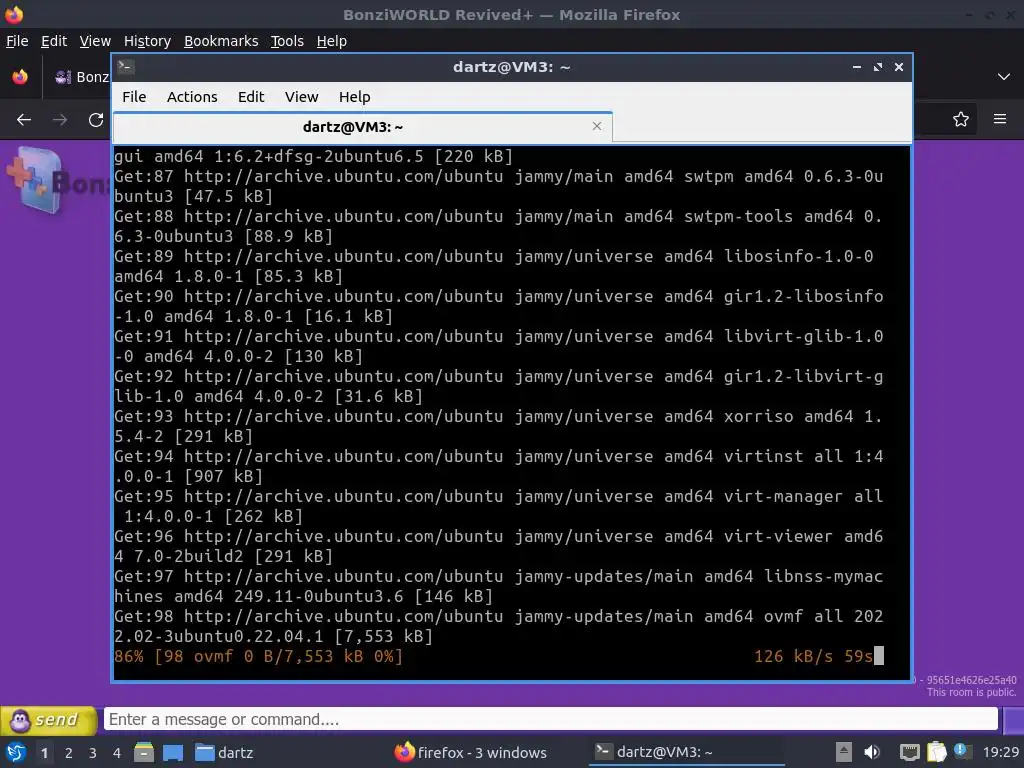Switch to workspace 4 in the pager
Image resolution: width=1024 pixels, height=768 pixels.
coord(117,753)
